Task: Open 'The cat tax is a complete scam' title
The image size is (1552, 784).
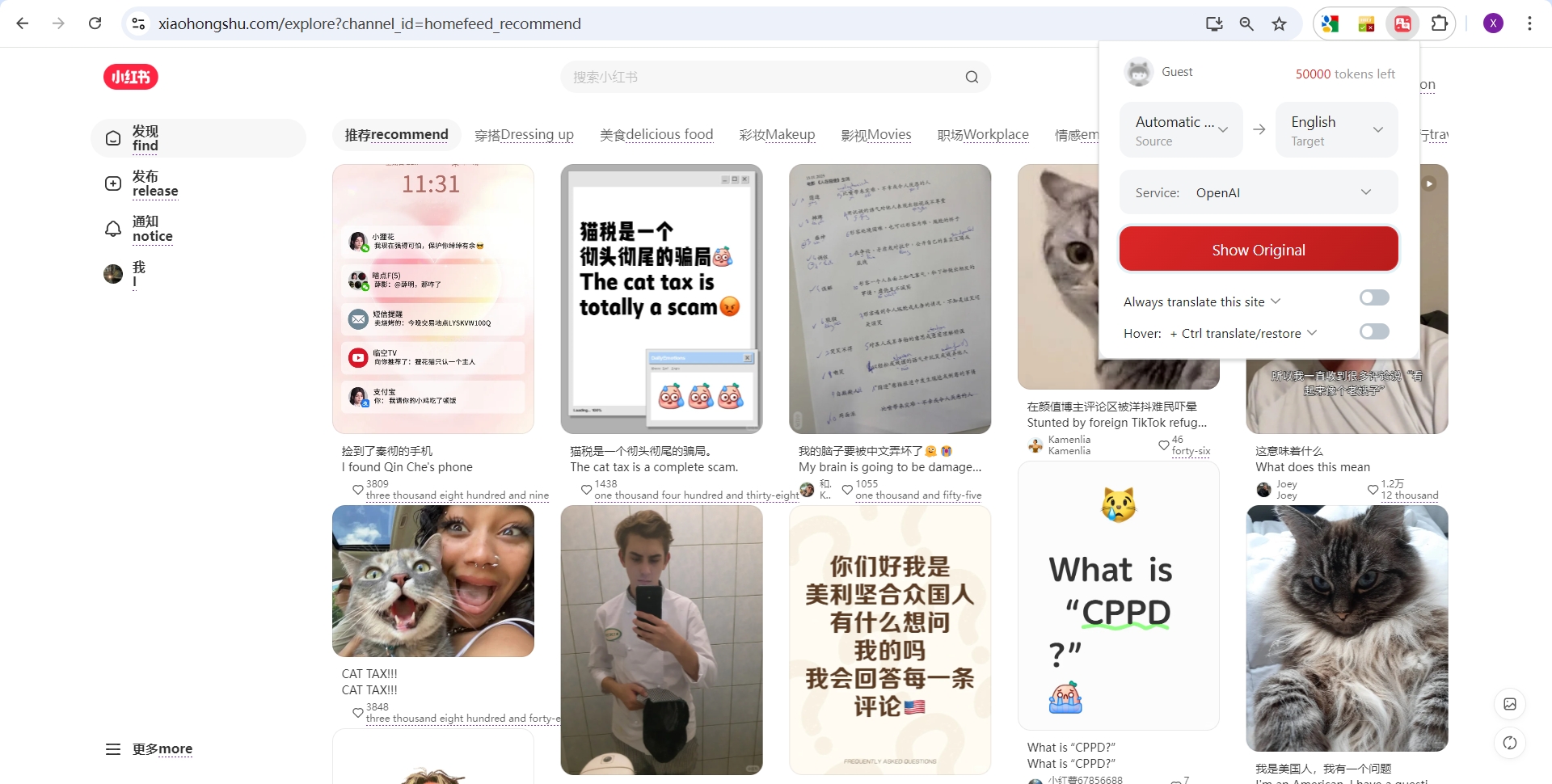Action: coord(654,467)
